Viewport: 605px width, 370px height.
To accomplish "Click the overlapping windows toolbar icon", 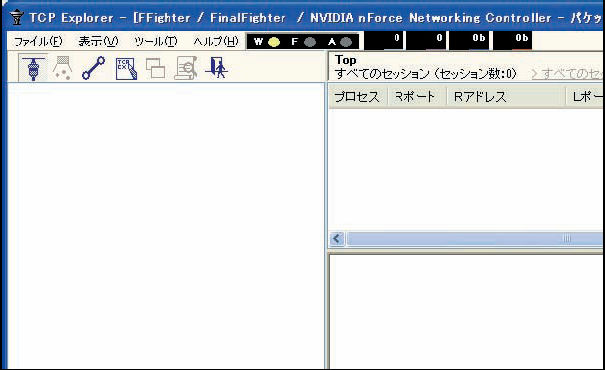I will point(155,68).
